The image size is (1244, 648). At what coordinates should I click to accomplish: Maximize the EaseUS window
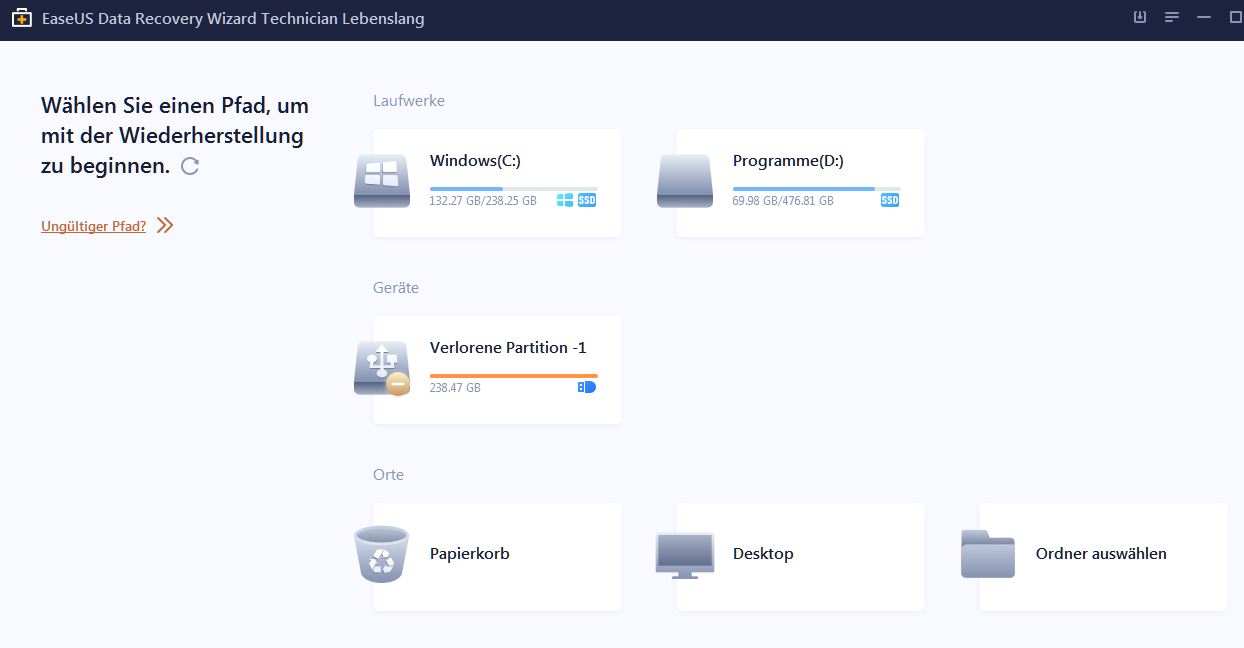tap(1235, 18)
